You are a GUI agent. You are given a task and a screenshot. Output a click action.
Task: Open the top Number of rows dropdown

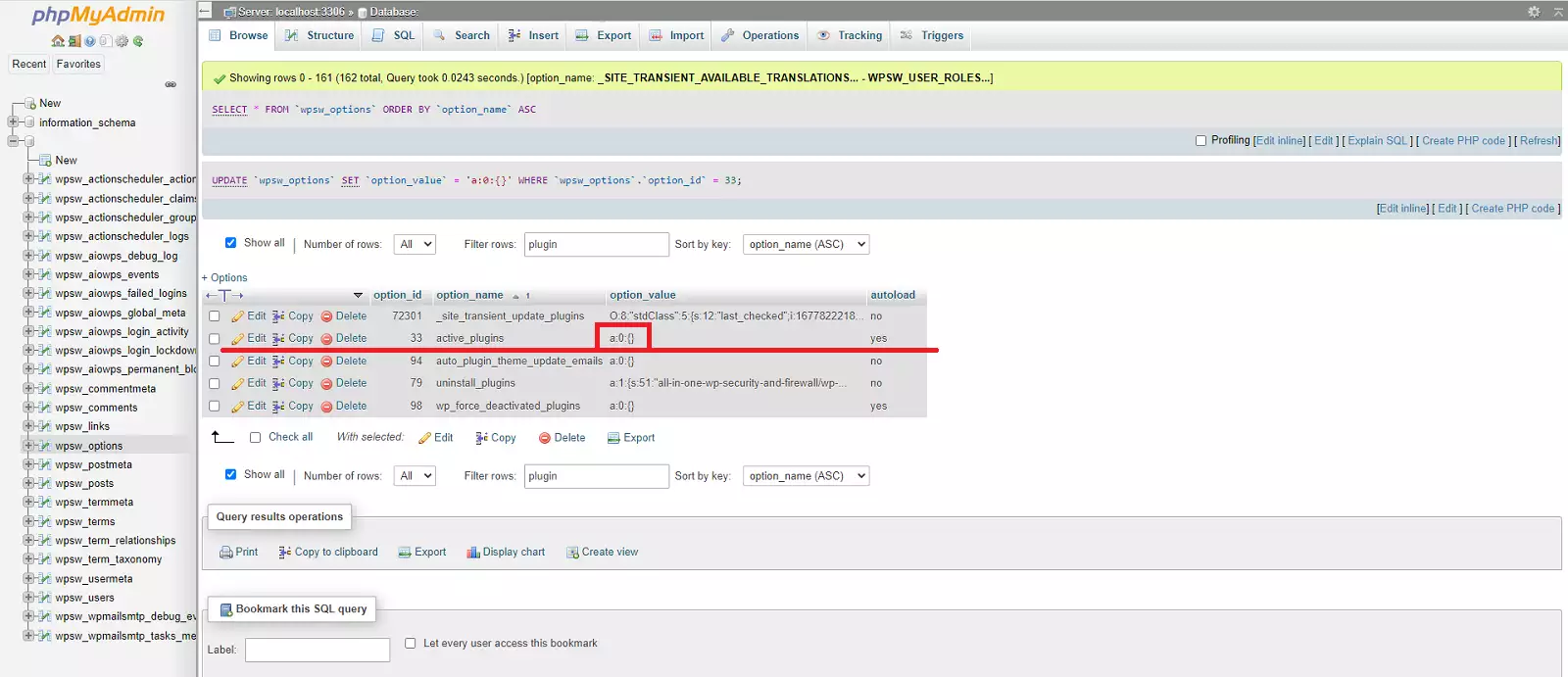pos(415,245)
